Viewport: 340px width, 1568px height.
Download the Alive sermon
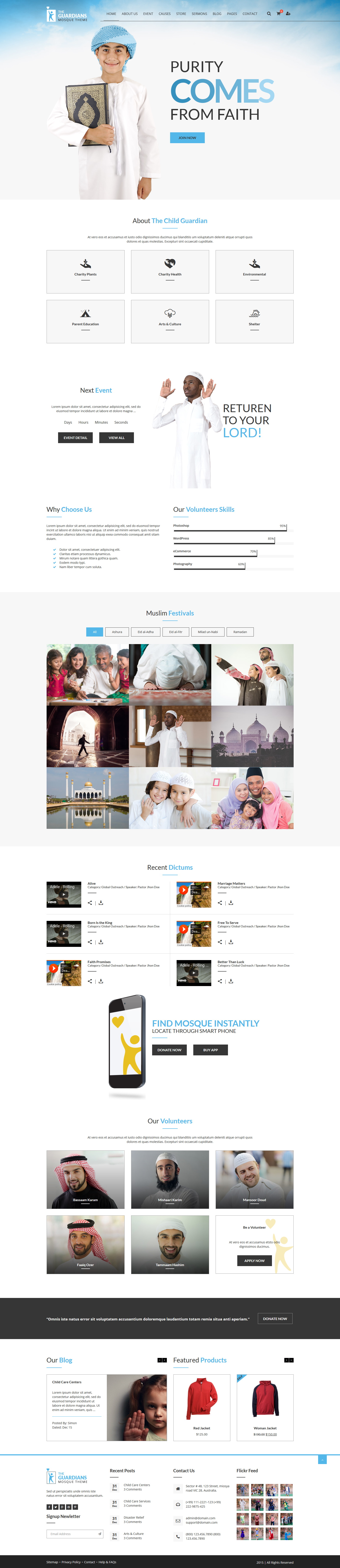tap(101, 903)
